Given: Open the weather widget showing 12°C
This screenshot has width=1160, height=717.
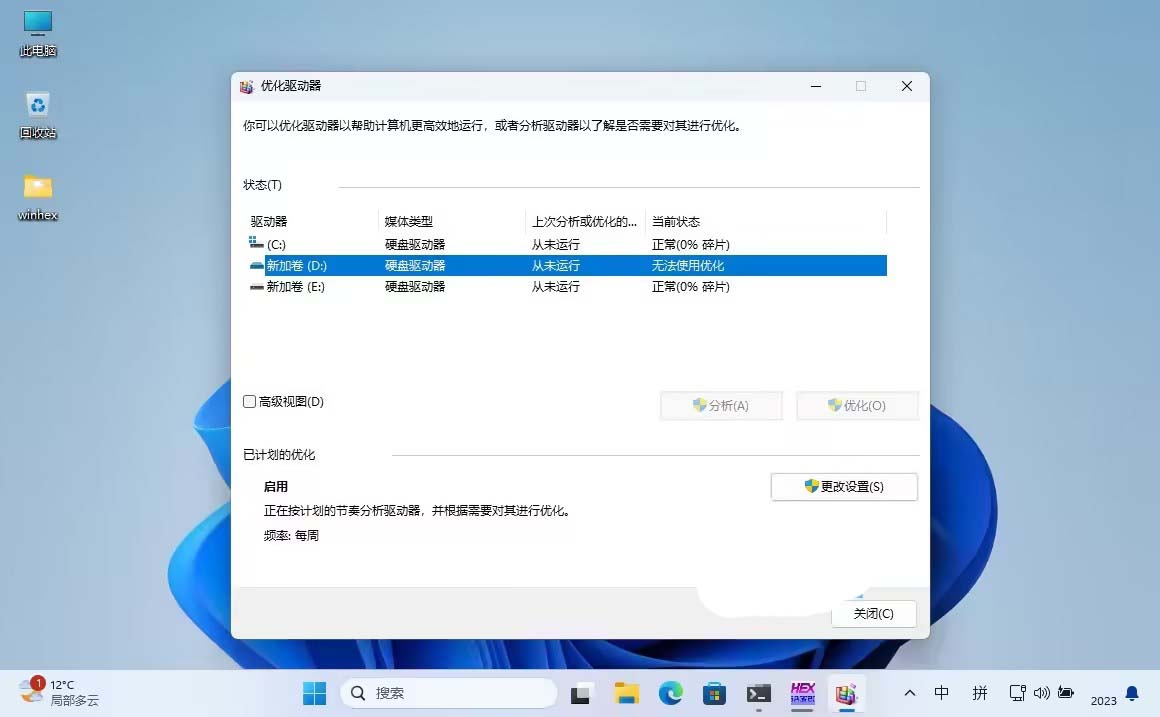Looking at the screenshot, I should click(58, 693).
